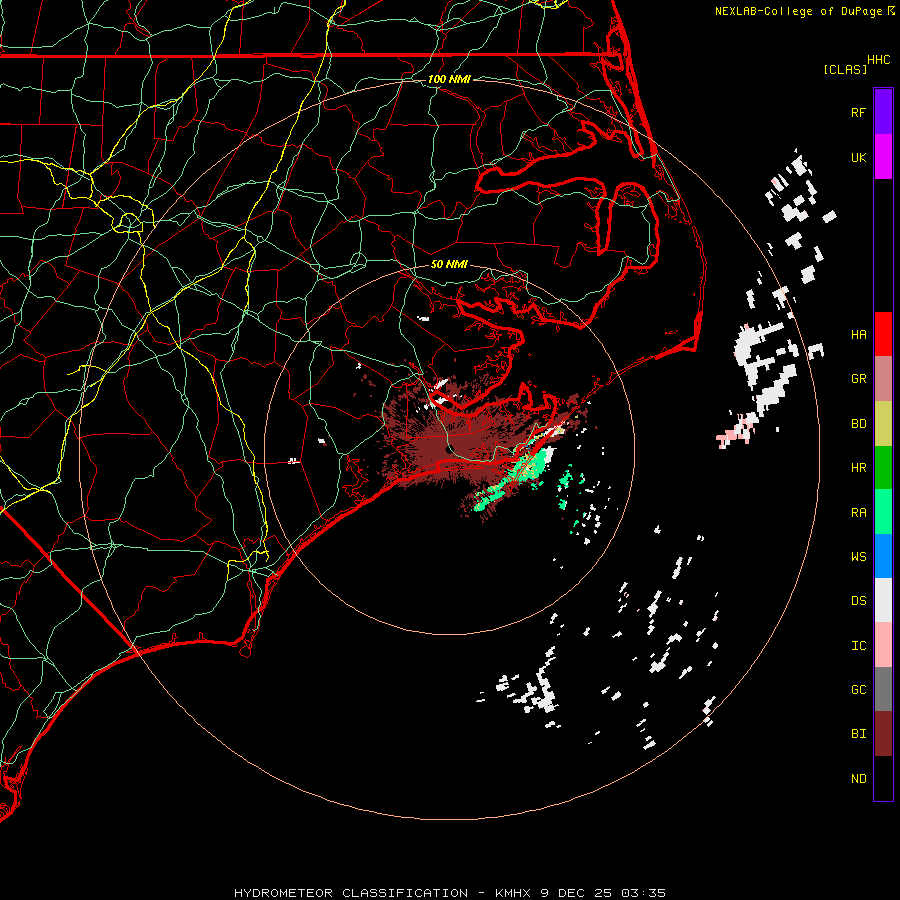
Task: Click the BI legend label
Action: pyautogui.click(x=859, y=734)
